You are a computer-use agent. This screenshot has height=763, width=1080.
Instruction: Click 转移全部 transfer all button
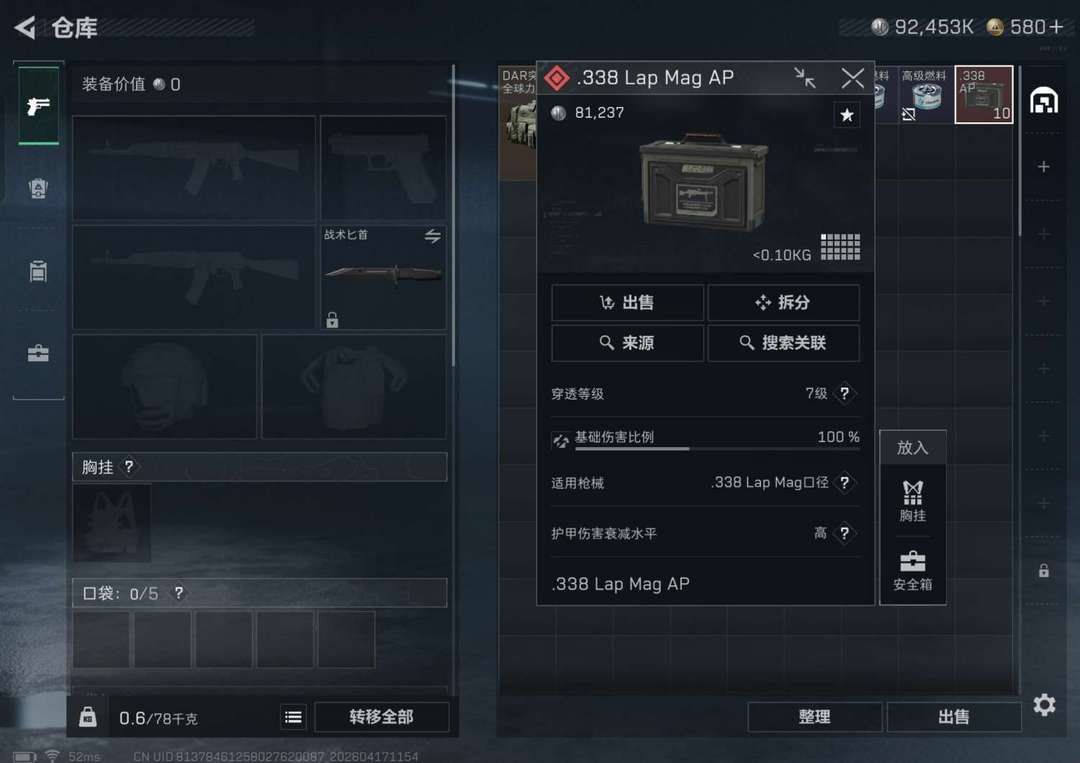(381, 717)
